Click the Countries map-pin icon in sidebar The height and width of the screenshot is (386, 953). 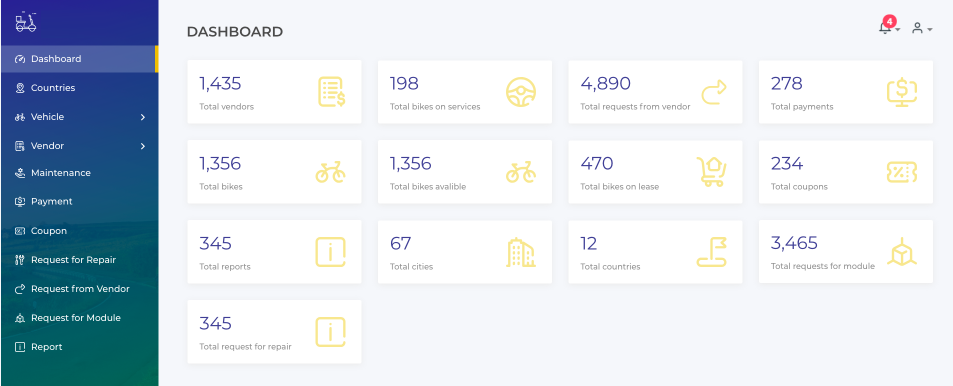point(20,88)
